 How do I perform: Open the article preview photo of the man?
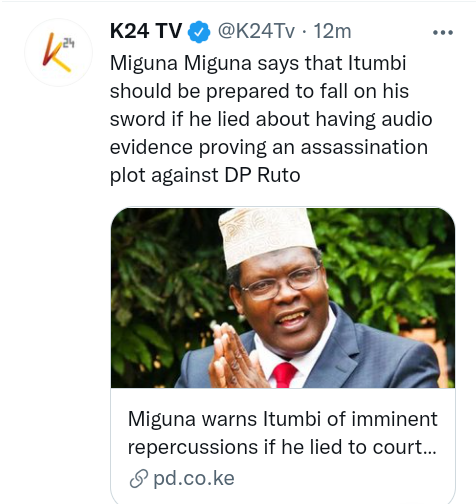283,298
